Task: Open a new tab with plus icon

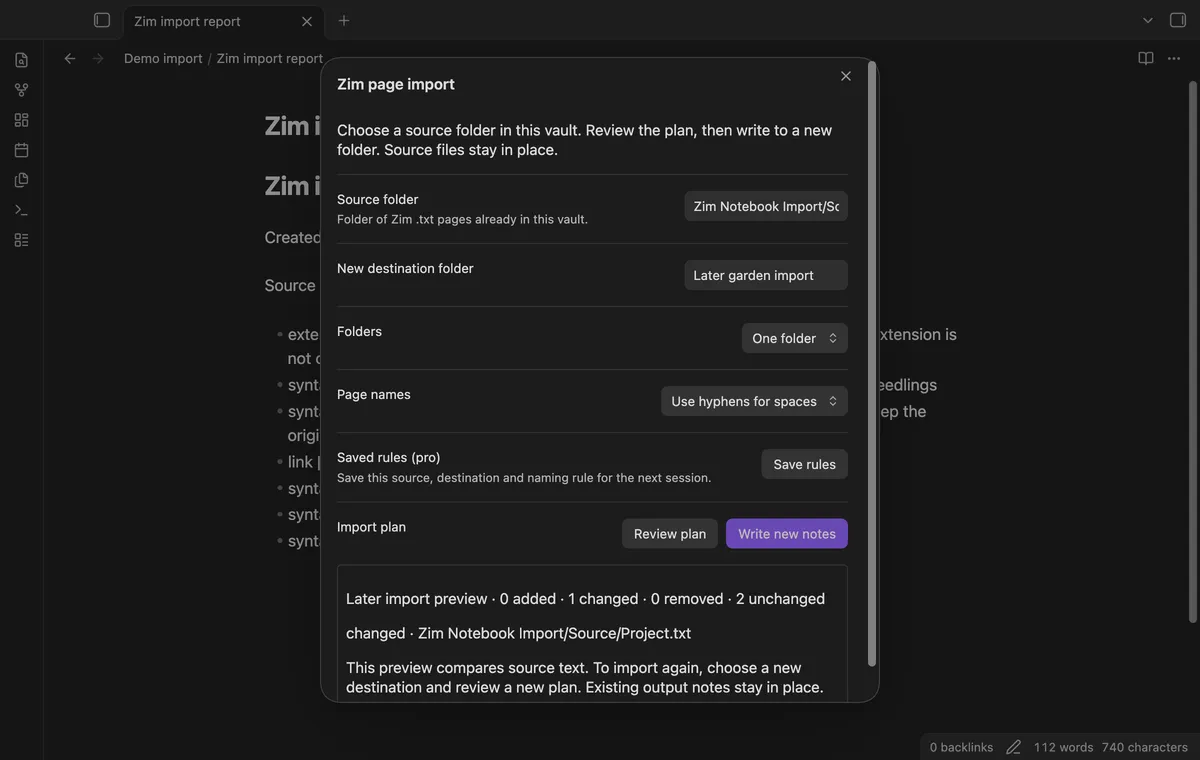Action: click(x=344, y=20)
